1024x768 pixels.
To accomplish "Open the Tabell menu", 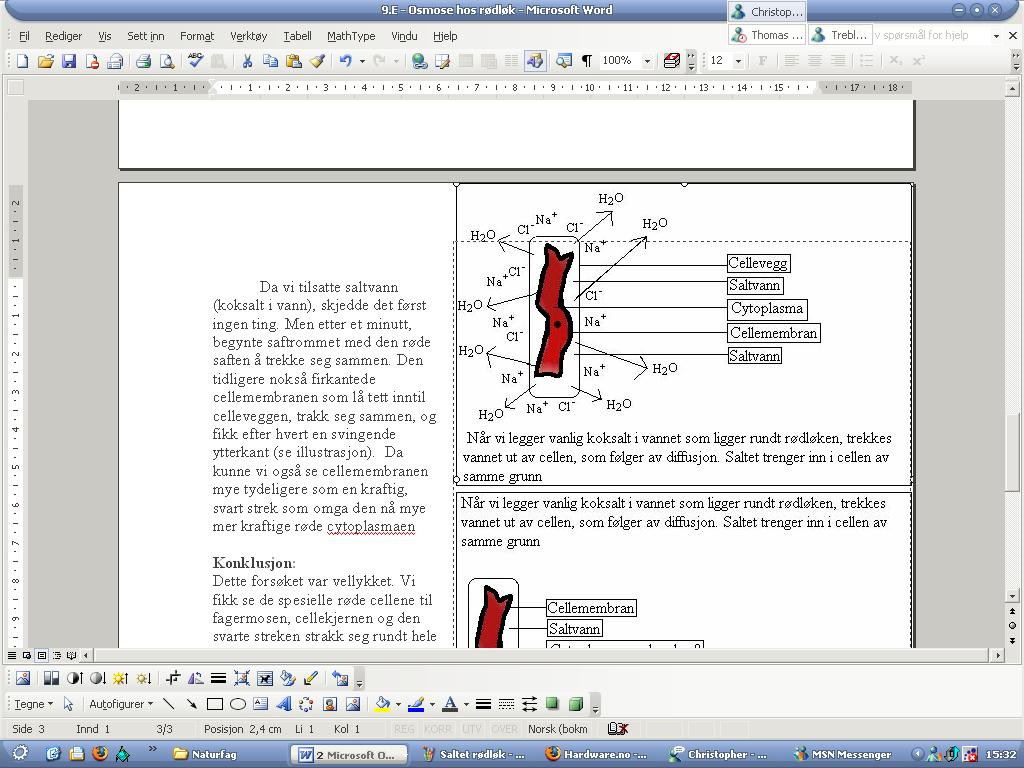I will point(297,36).
